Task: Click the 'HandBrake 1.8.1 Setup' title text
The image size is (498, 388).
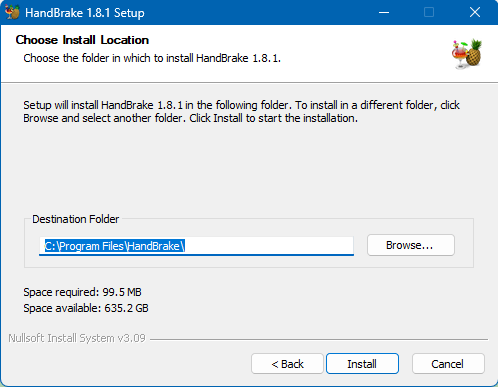Action: 85,13
